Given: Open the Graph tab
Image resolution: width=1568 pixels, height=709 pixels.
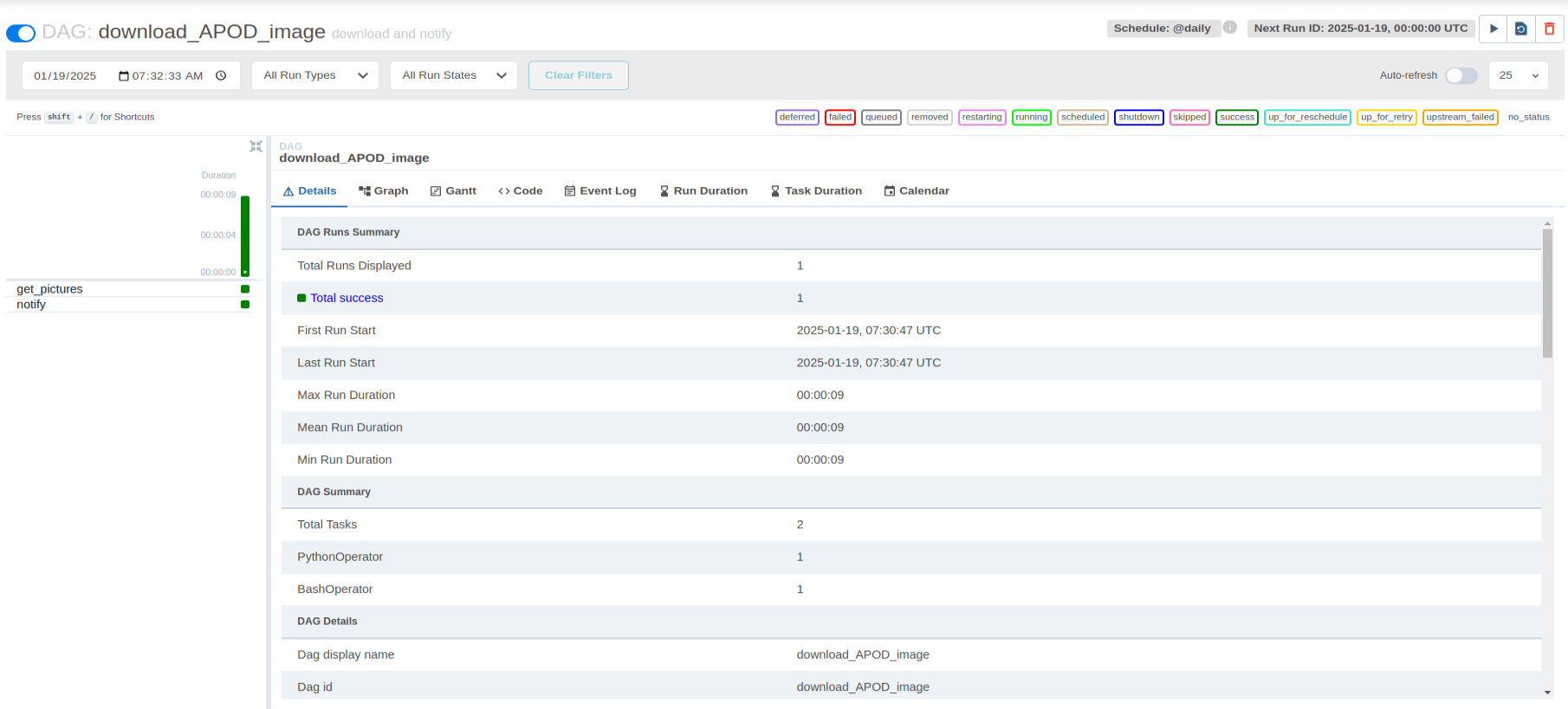Looking at the screenshot, I should (383, 191).
